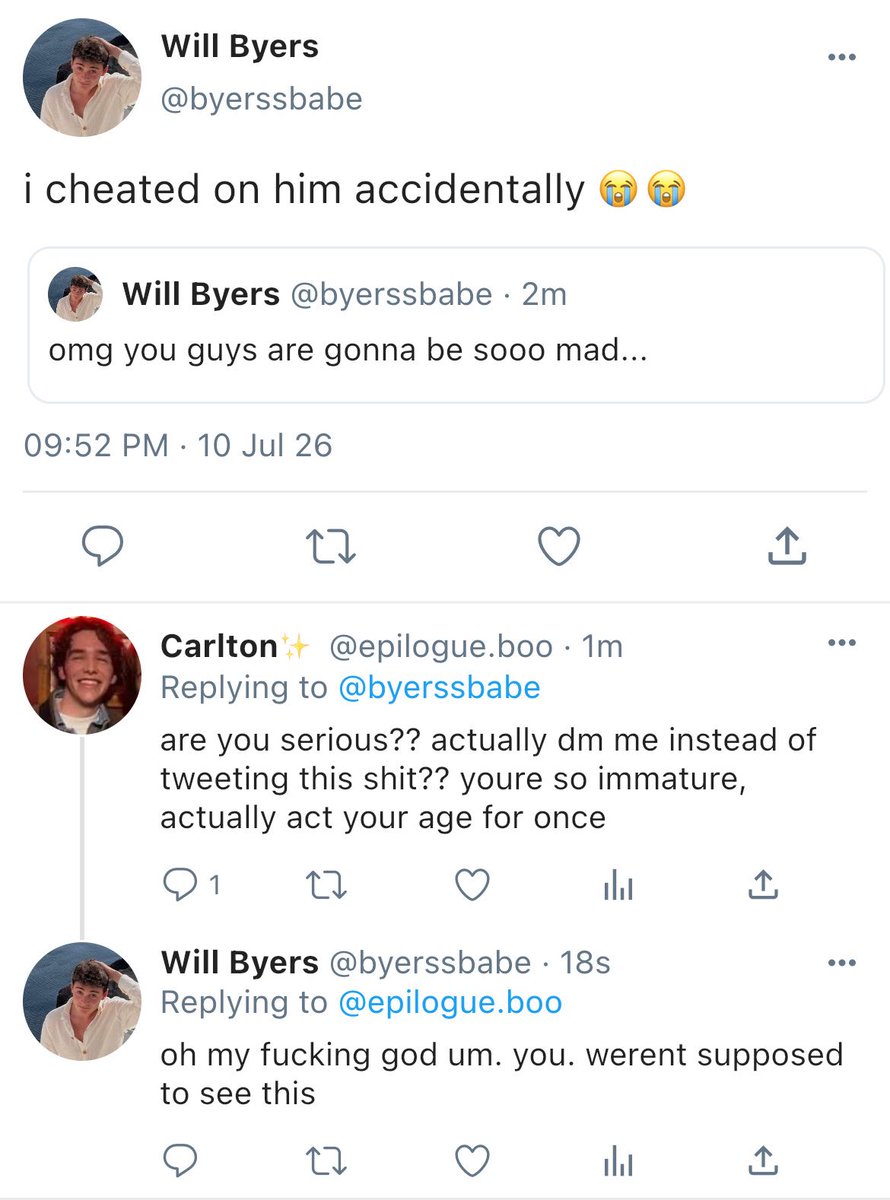Open more options on Will's last reply

point(842,962)
